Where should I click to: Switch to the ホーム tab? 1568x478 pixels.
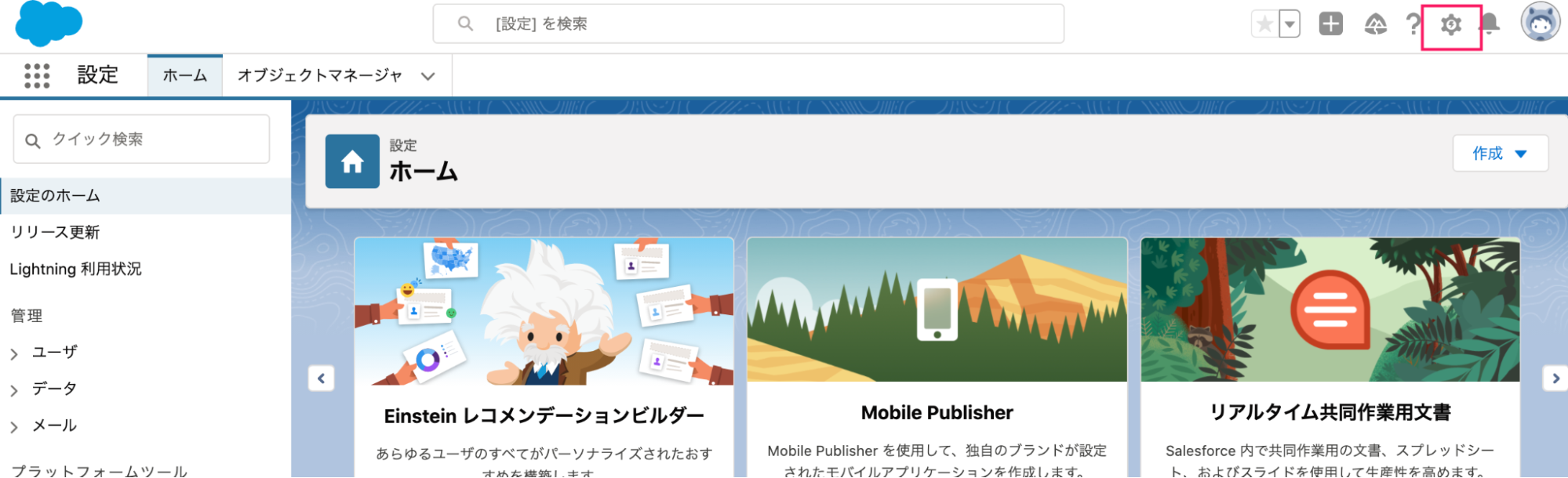tap(185, 76)
